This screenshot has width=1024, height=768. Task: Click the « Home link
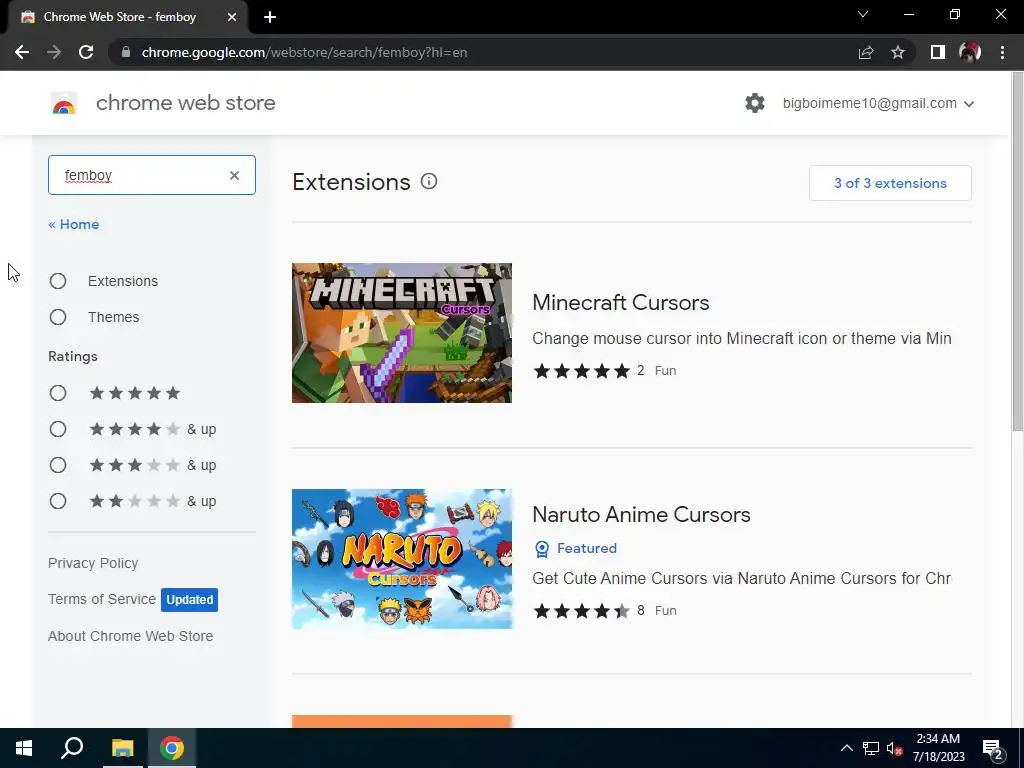(x=74, y=224)
